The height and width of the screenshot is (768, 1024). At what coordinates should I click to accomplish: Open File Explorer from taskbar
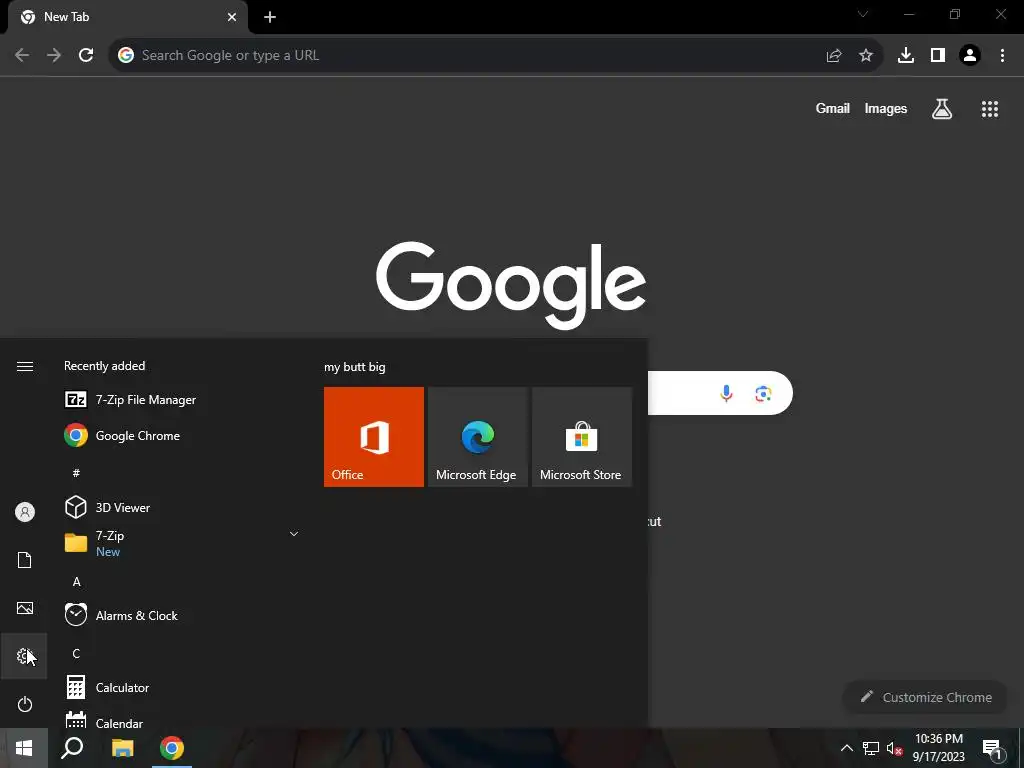[122, 748]
